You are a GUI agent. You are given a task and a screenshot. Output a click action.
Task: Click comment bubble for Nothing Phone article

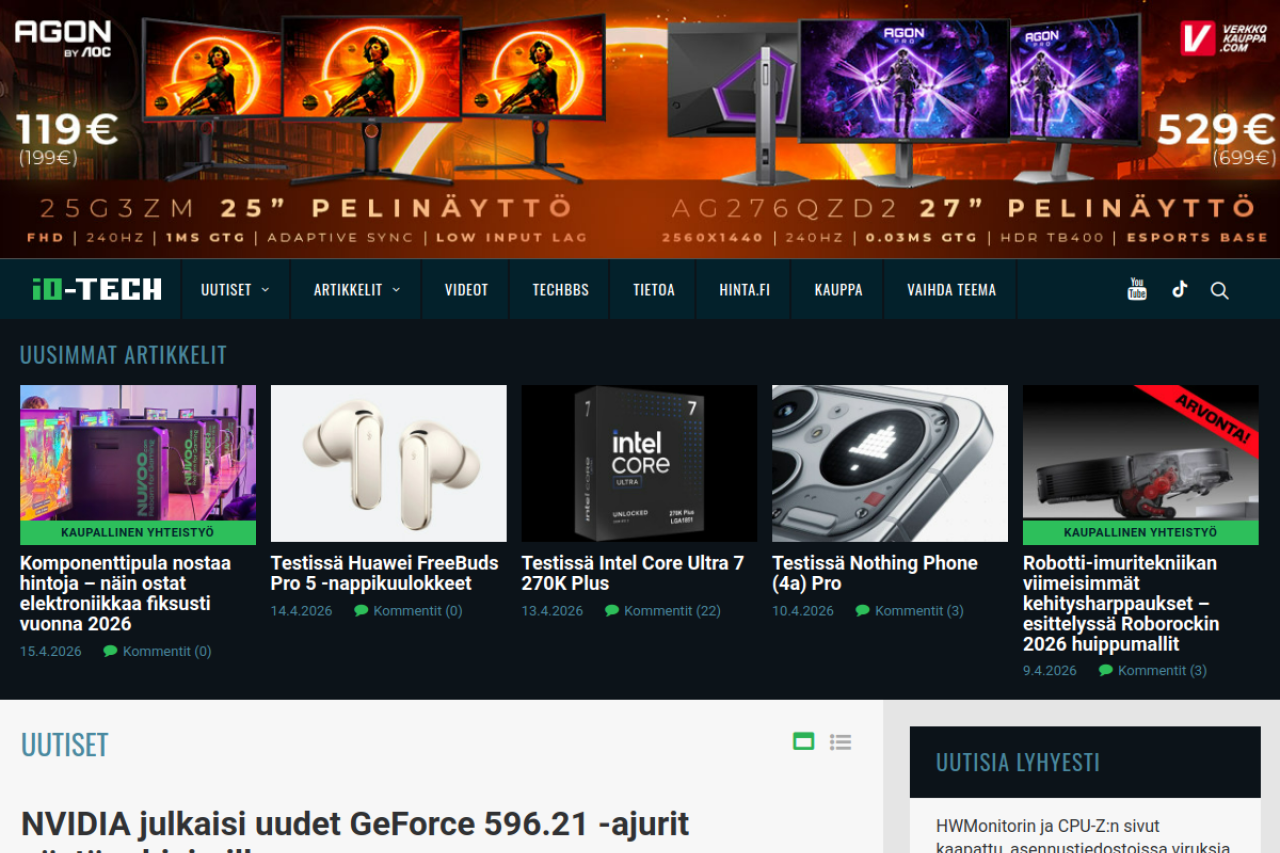[x=863, y=611]
